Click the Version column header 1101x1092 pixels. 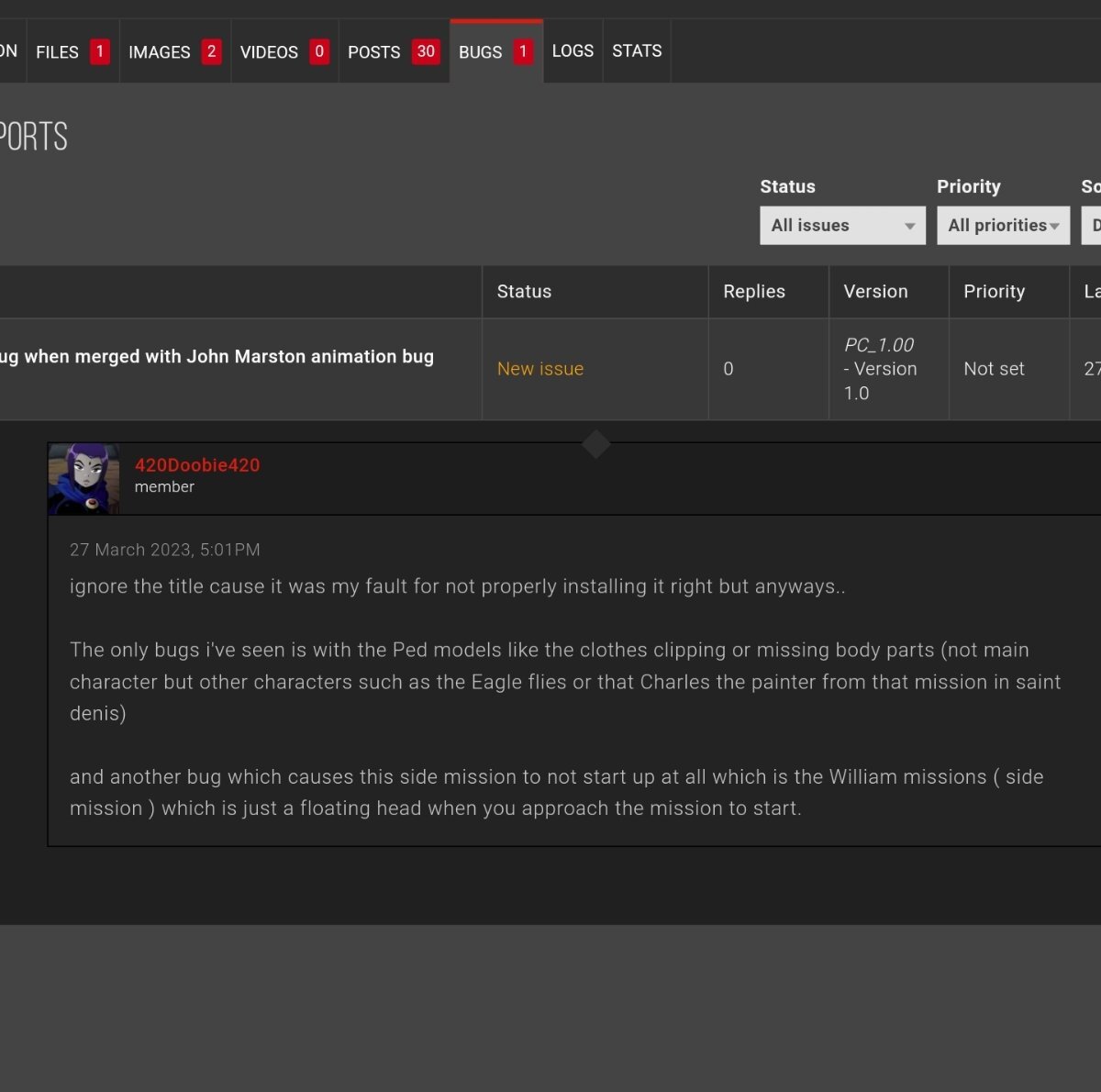click(875, 292)
